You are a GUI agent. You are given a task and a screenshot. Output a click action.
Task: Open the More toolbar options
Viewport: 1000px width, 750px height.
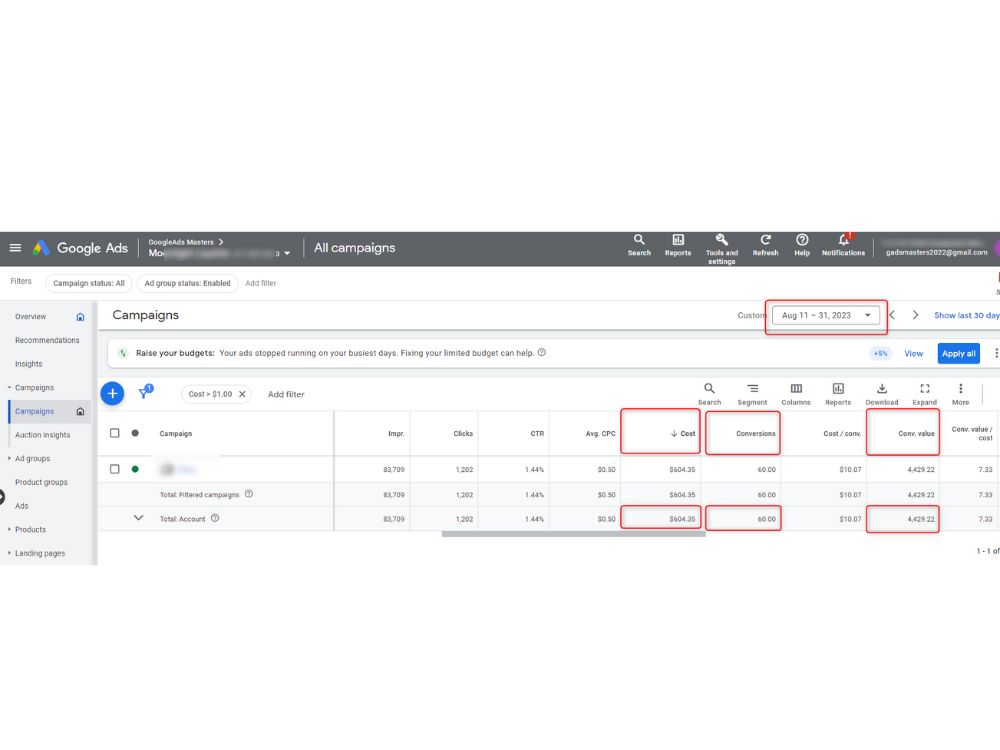click(x=960, y=393)
